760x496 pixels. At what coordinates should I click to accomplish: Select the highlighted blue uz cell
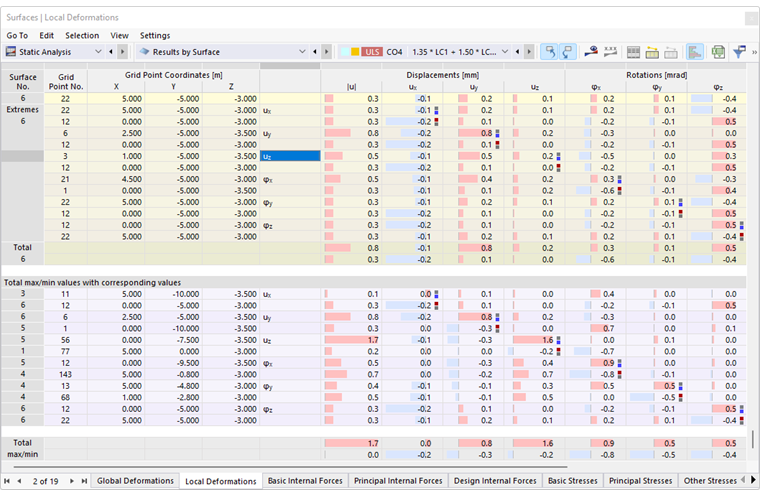click(290, 156)
